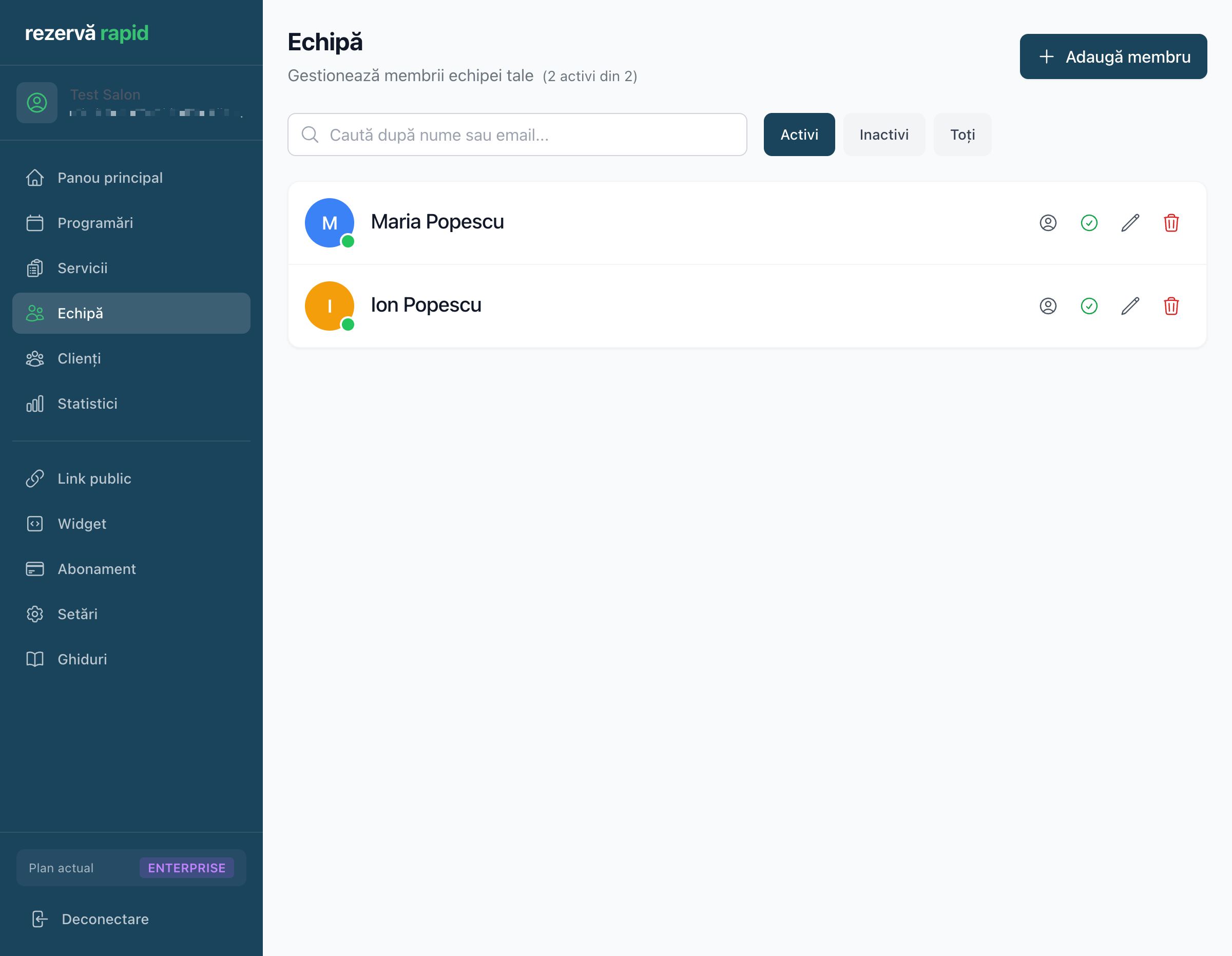The width and height of the screenshot is (1232, 956).
Task: Delete Maria Popescu using trash icon
Action: [1171, 223]
